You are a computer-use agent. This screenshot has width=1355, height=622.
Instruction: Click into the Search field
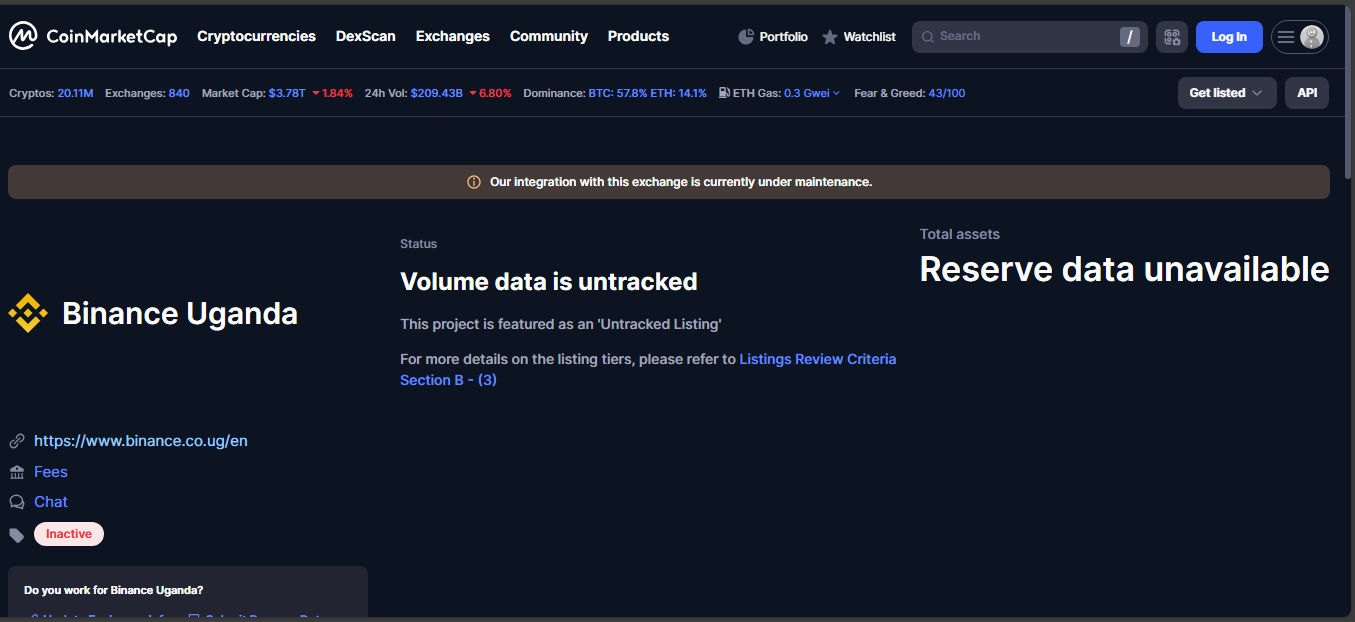1020,37
